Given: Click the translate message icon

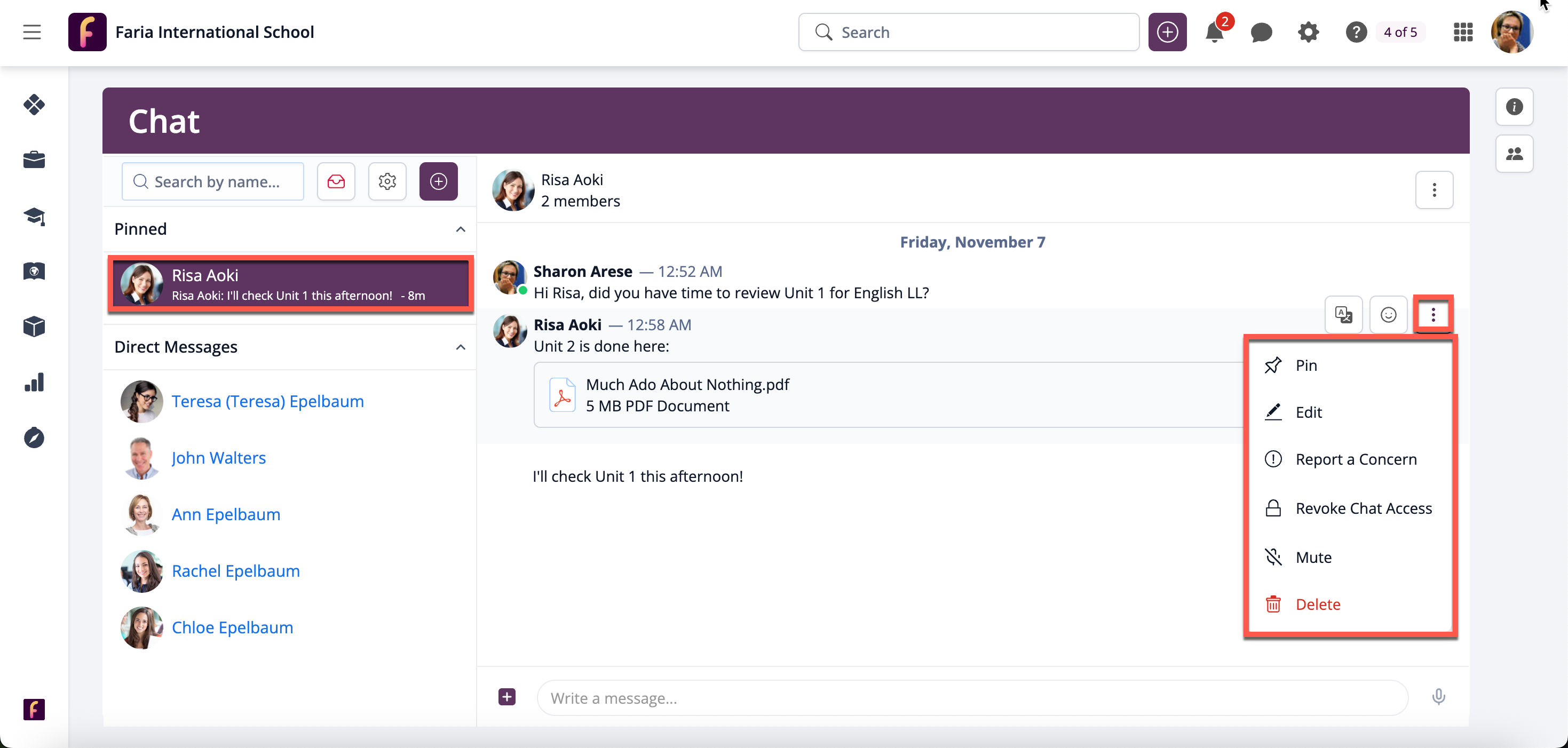Looking at the screenshot, I should click(1343, 315).
